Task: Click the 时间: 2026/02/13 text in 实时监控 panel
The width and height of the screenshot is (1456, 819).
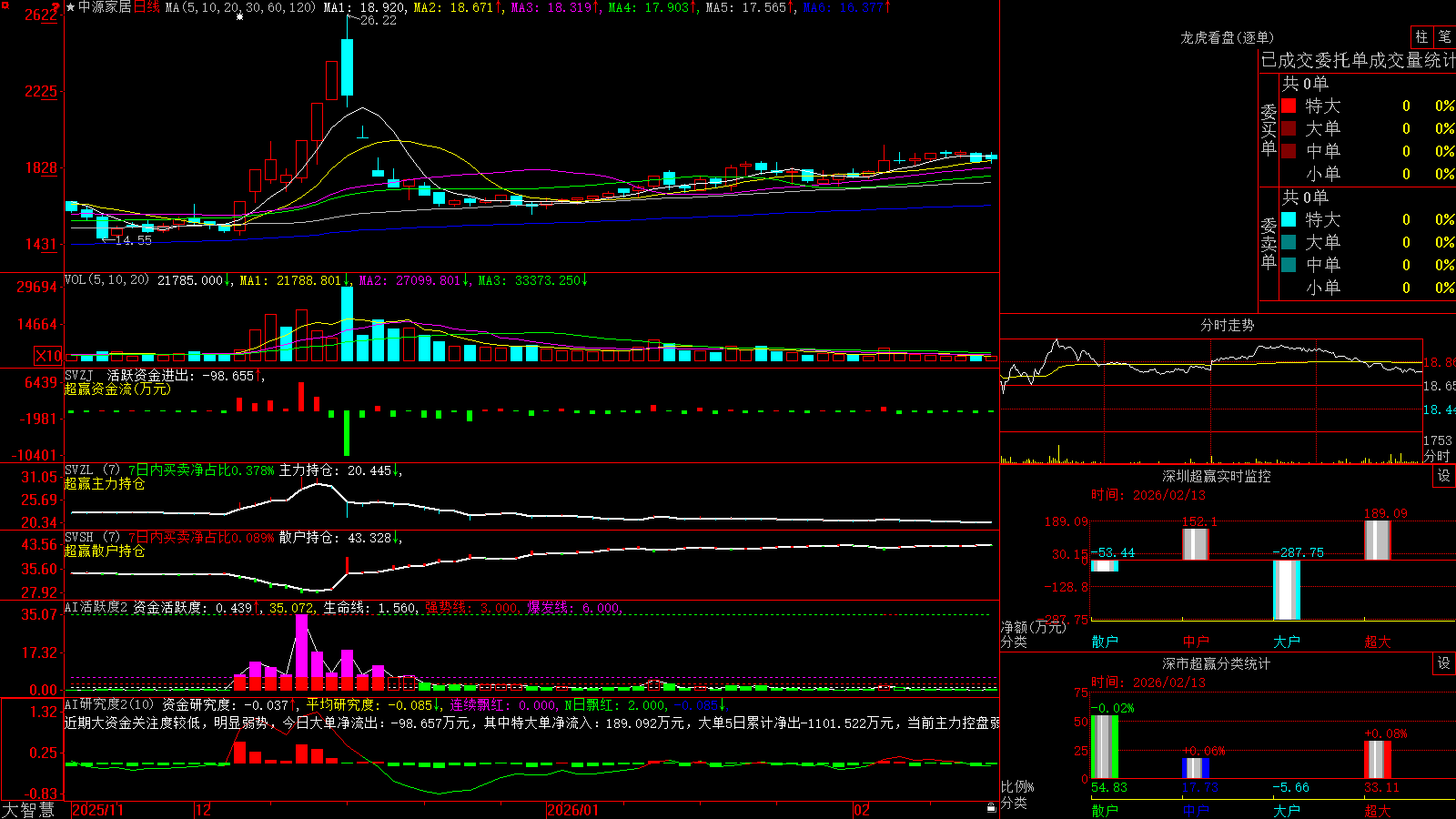Action: click(1148, 495)
